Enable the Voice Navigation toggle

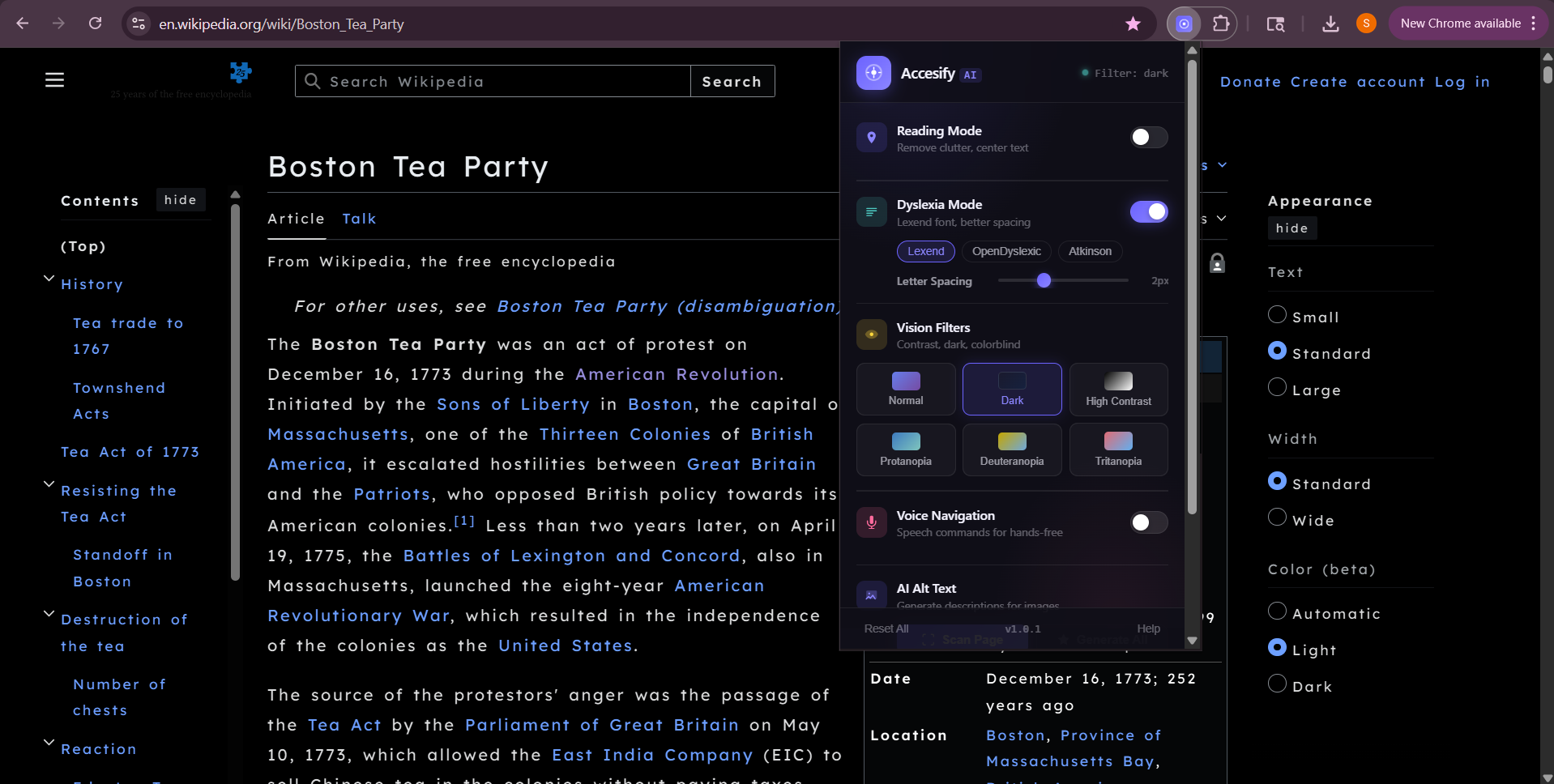pyautogui.click(x=1149, y=522)
